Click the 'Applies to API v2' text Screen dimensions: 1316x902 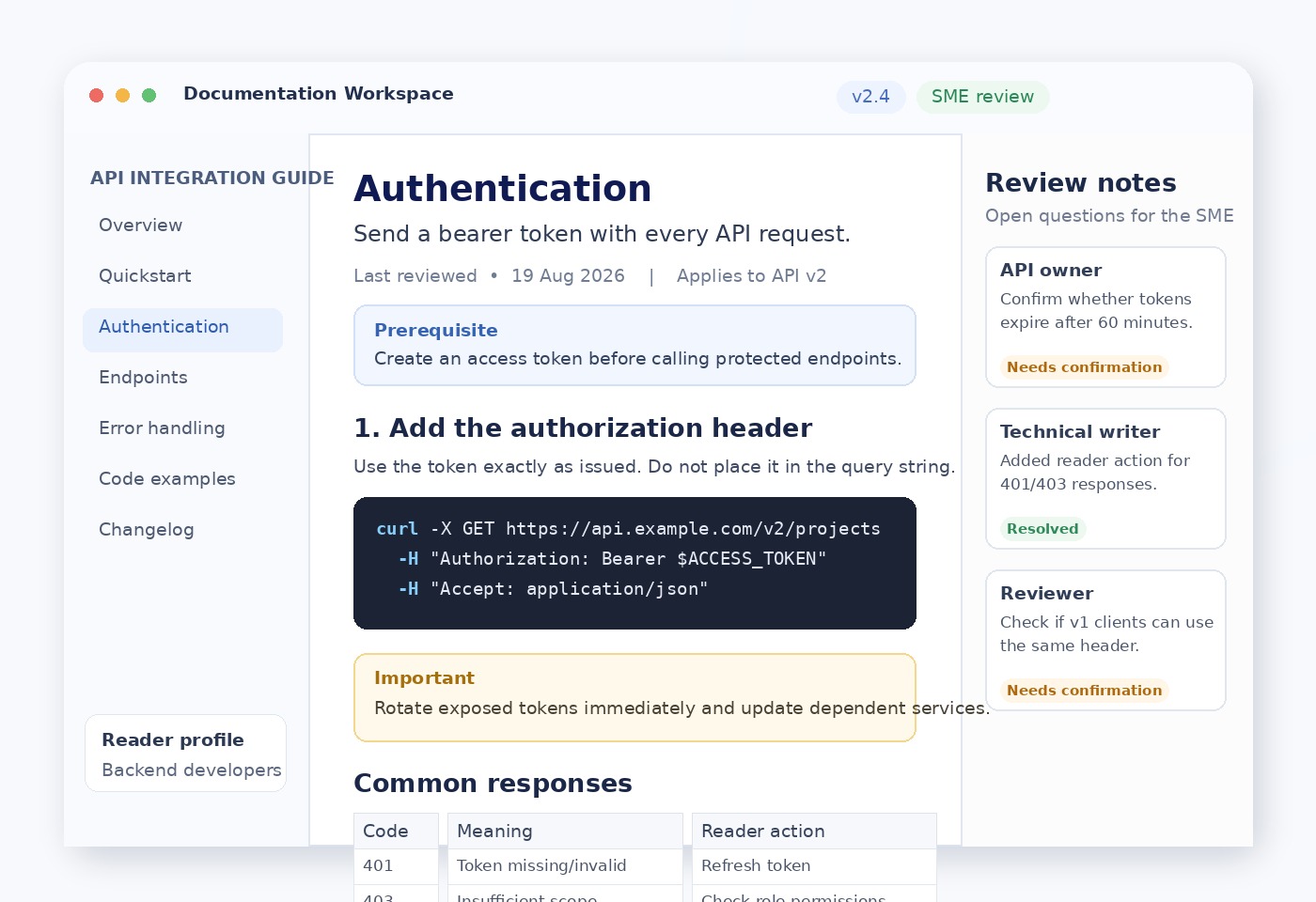(x=751, y=276)
